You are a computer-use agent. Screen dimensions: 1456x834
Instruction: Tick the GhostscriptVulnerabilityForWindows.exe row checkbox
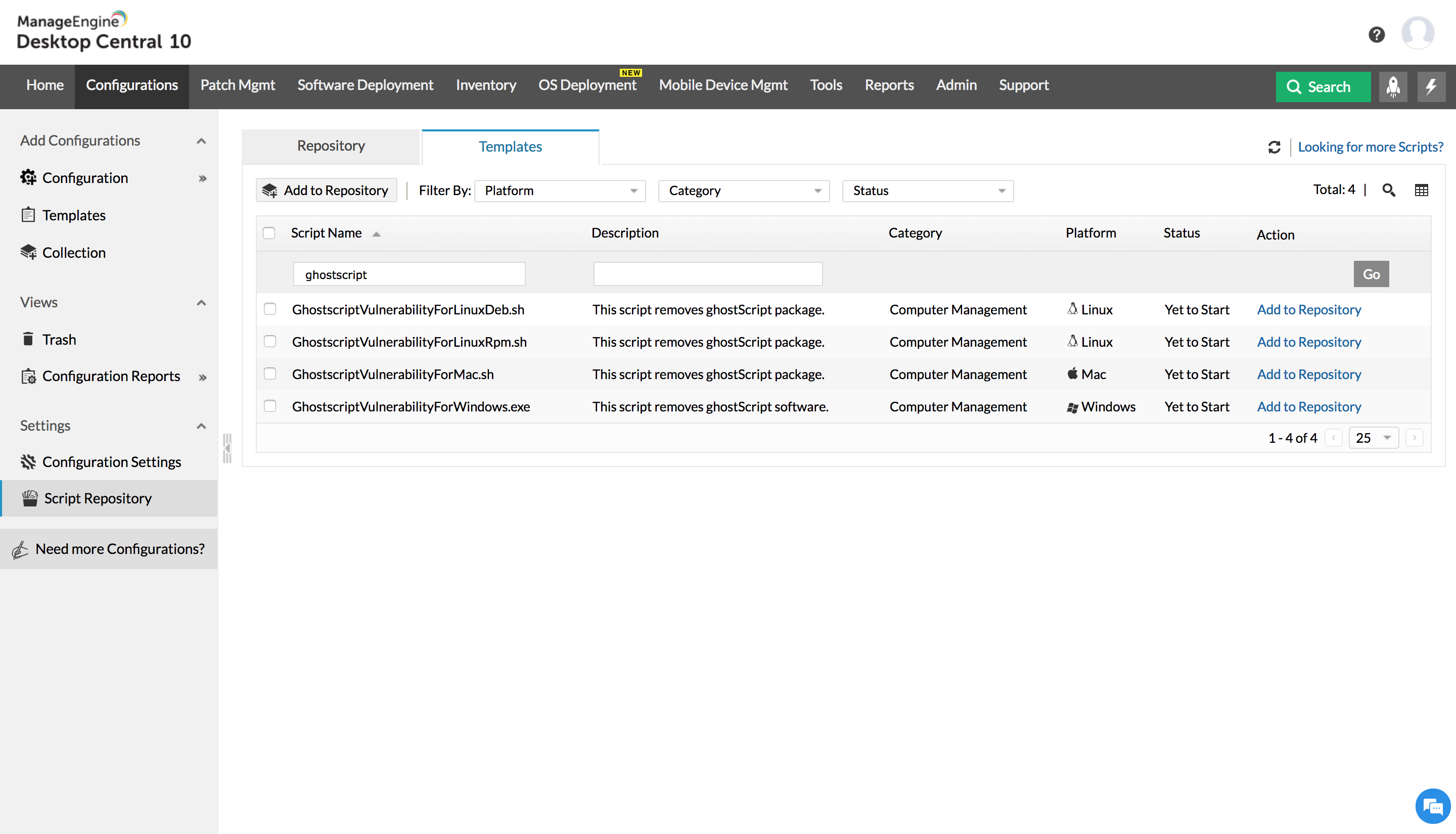[x=270, y=406]
